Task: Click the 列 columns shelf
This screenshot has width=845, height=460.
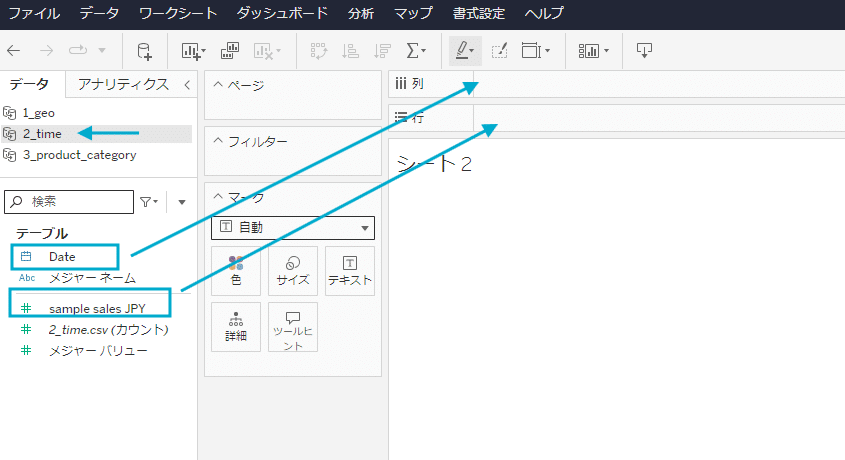Action: coord(659,84)
